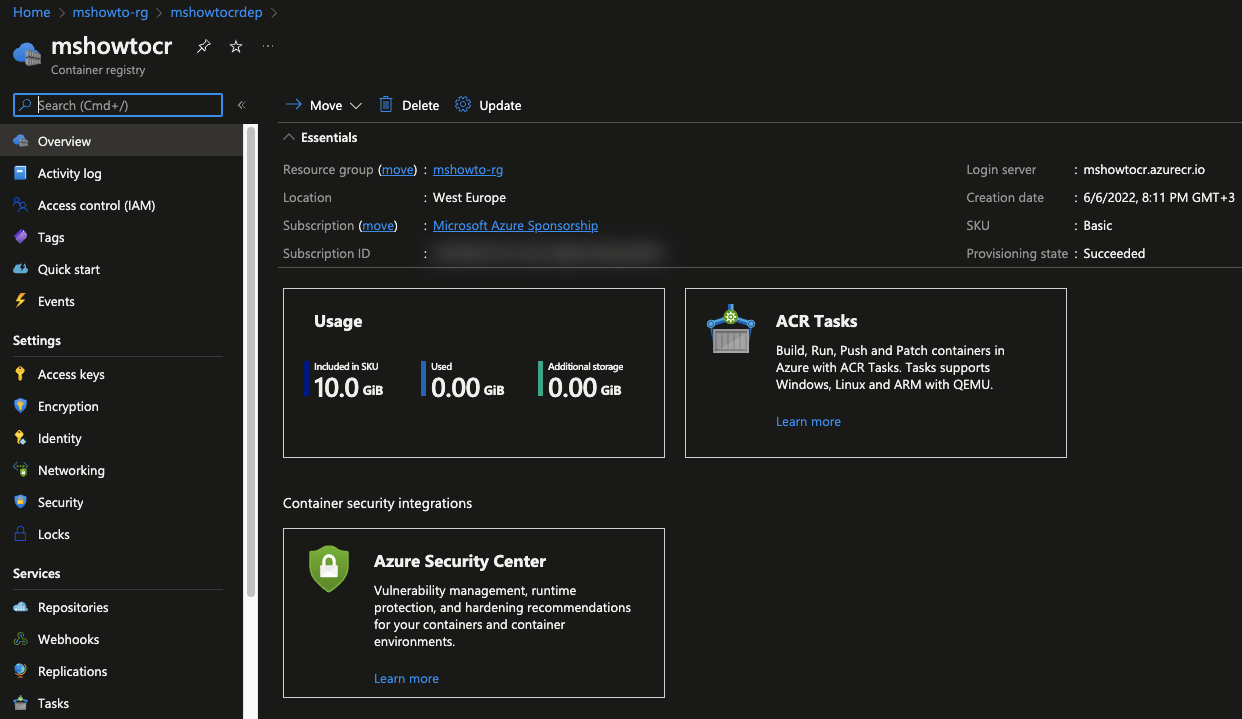Click the West Europe location value
Viewport: 1242px width, 719px height.
pyautogui.click(x=469, y=198)
